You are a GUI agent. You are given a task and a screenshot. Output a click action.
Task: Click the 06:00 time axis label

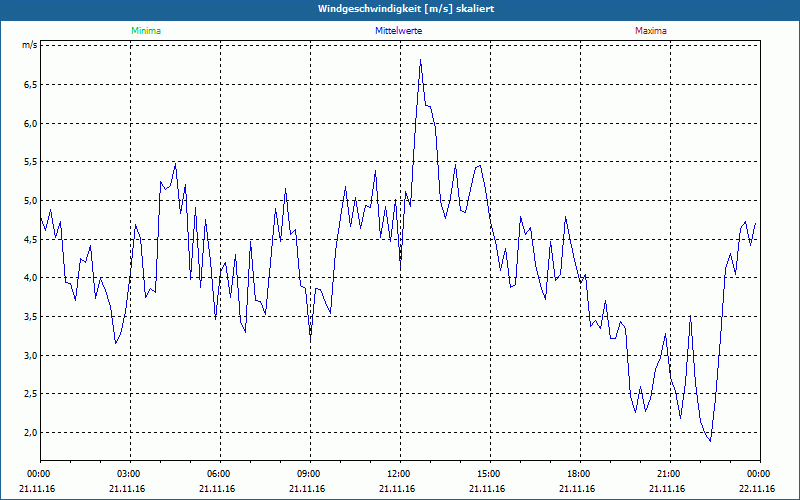pos(218,474)
